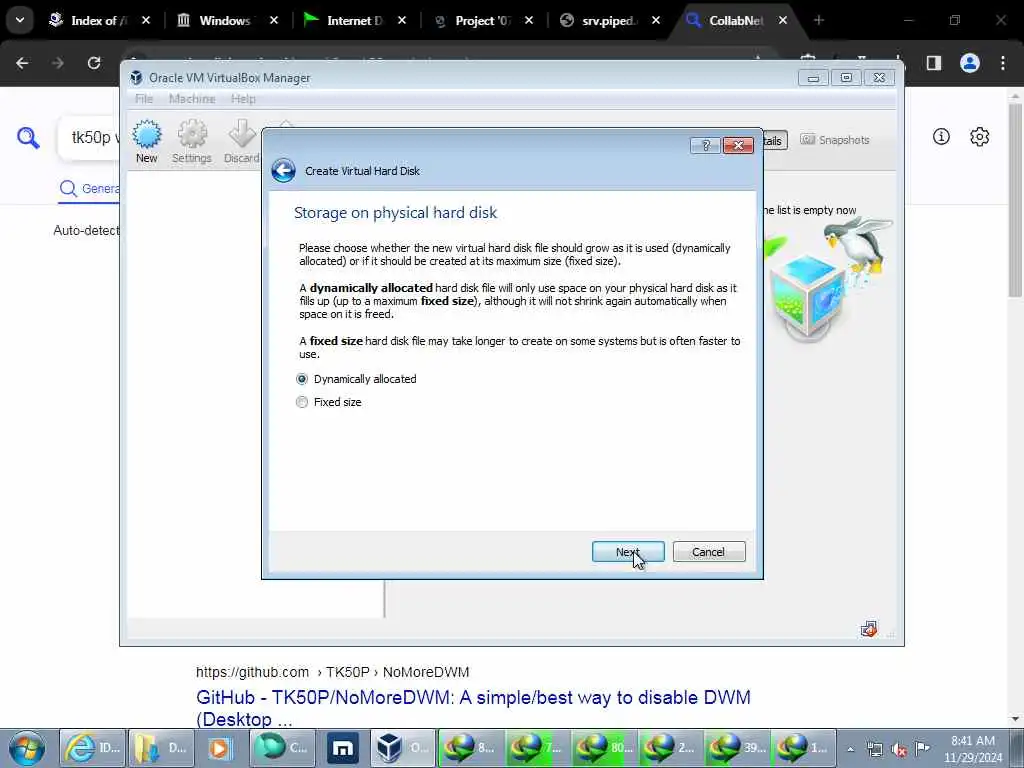Open the File menu in VirtualBox Manager

pyautogui.click(x=144, y=99)
